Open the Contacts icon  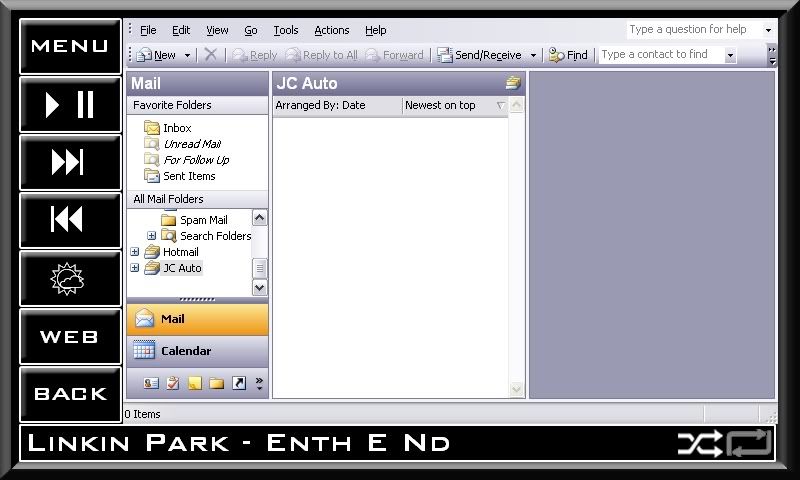(x=151, y=383)
